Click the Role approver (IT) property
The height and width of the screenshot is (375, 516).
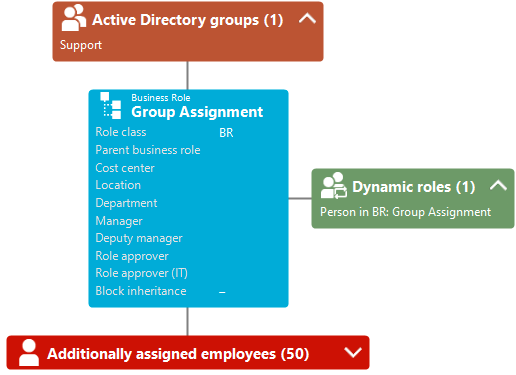141,273
